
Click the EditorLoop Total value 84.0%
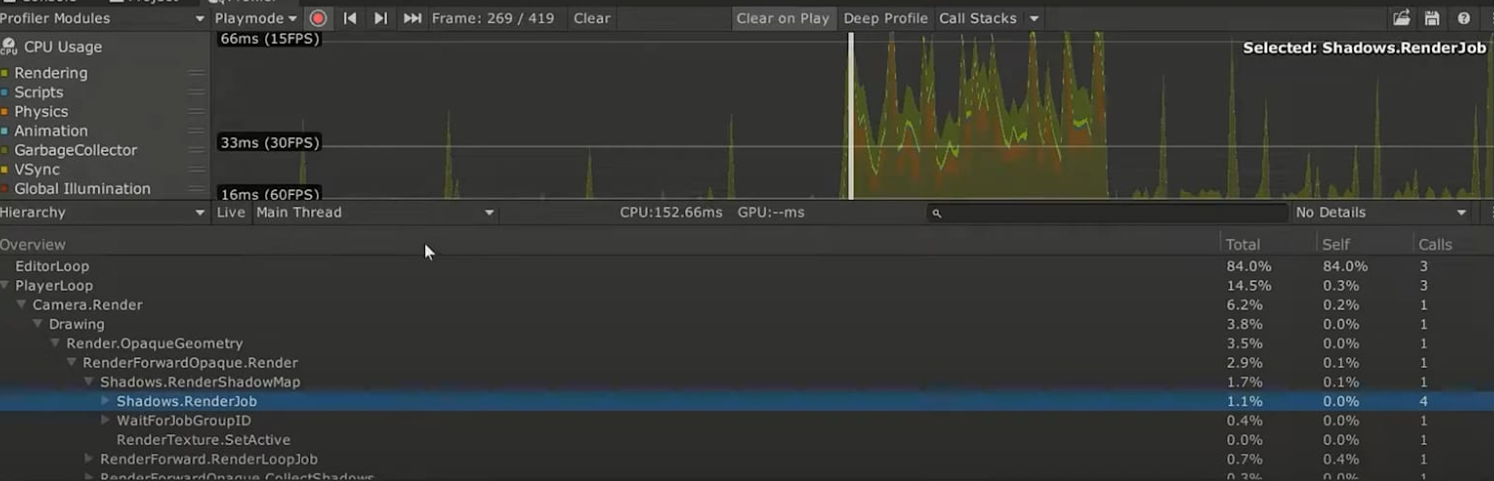[1249, 267]
